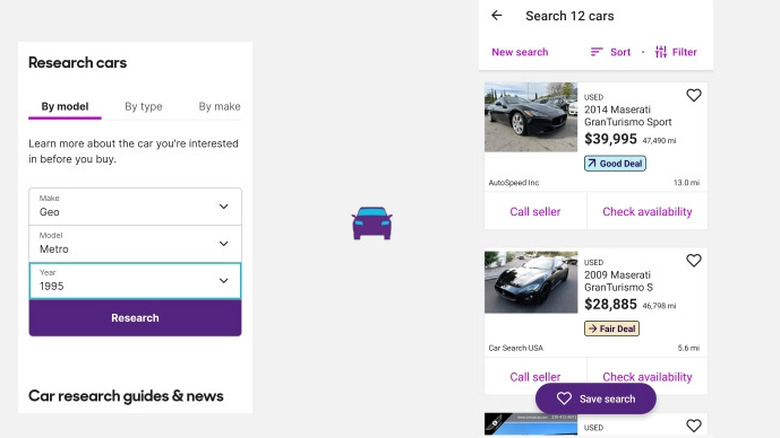
Task: Favorite the 2014 Maserati GranTurismo Sport
Action: coord(694,96)
